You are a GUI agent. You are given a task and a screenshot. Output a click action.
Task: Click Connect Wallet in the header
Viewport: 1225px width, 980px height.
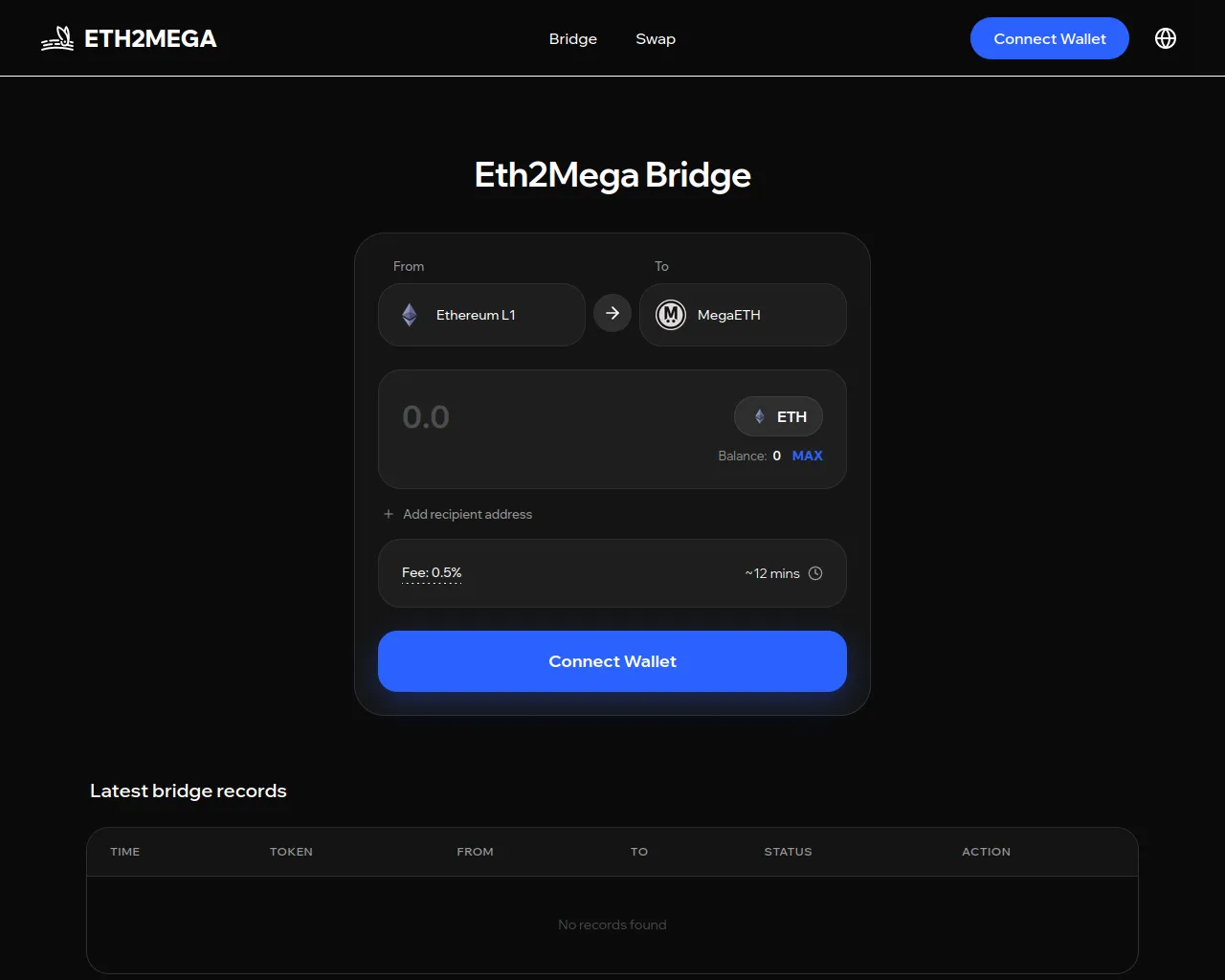pyautogui.click(x=1050, y=38)
